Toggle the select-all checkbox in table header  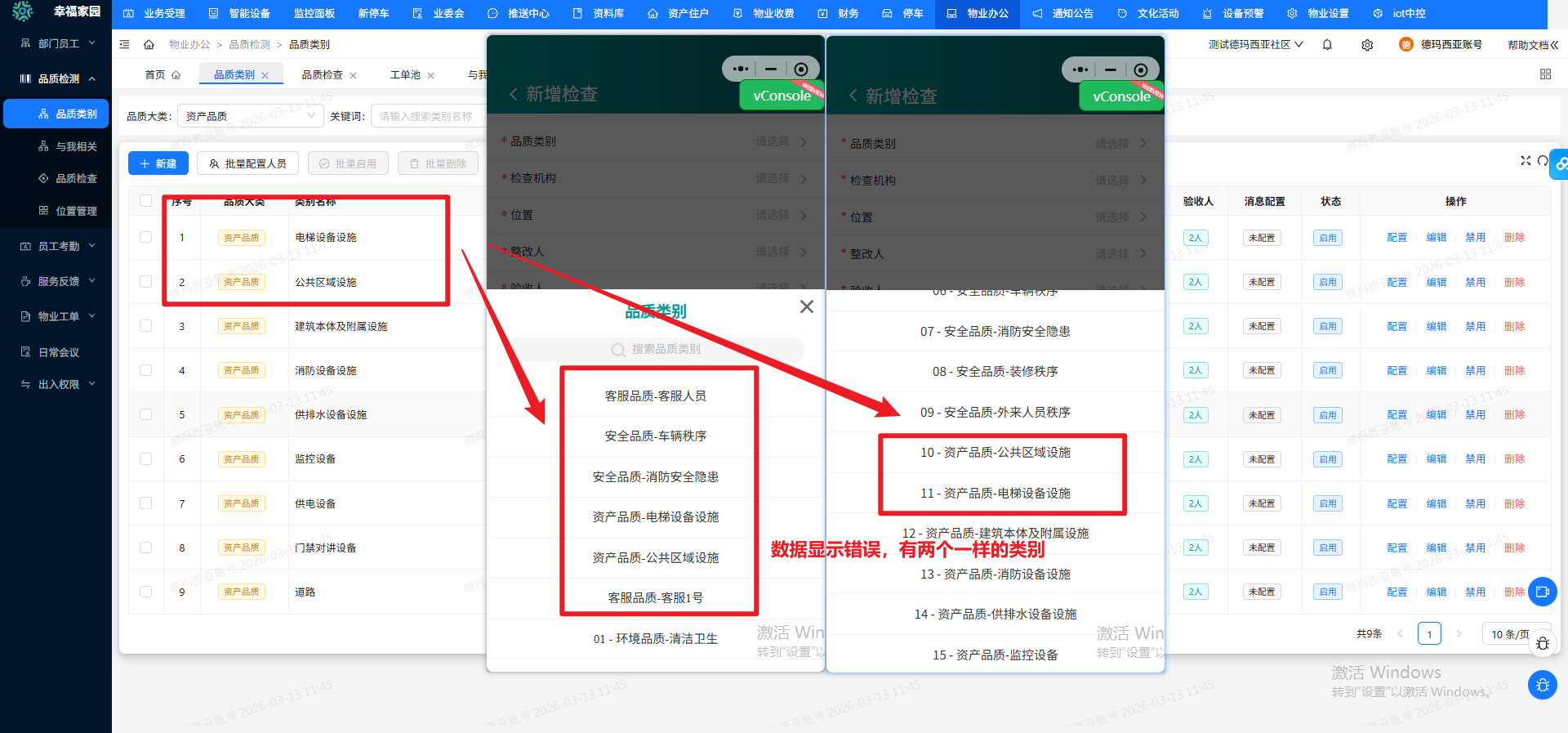click(x=145, y=201)
